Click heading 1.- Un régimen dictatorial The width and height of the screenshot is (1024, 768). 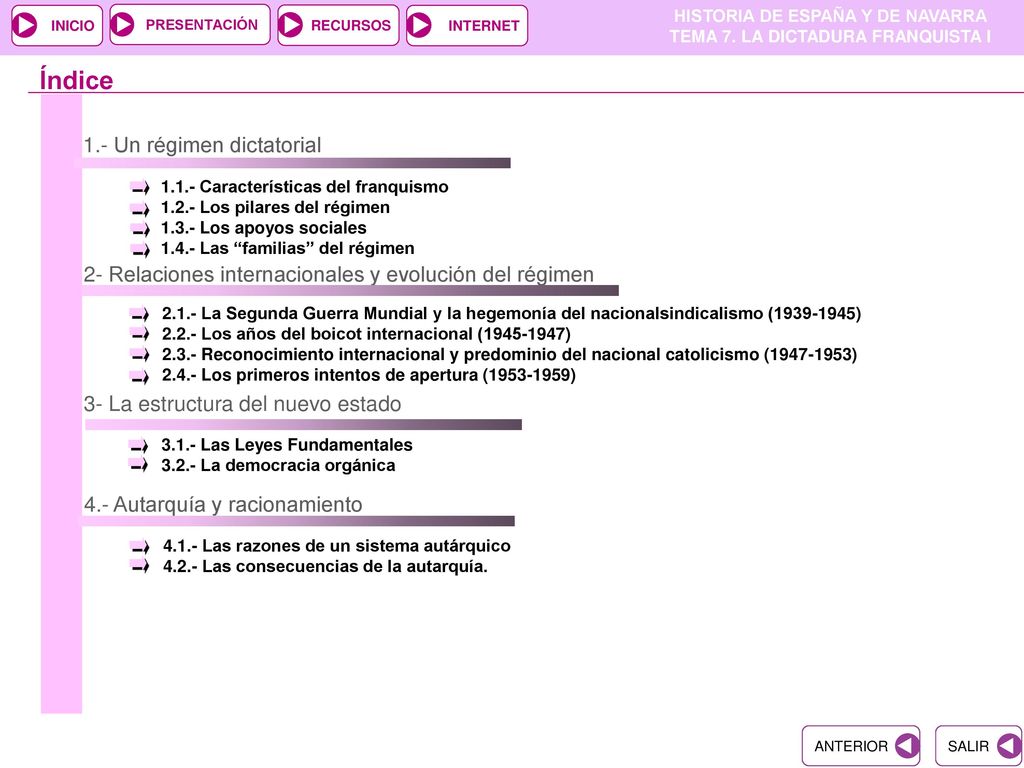(x=202, y=145)
